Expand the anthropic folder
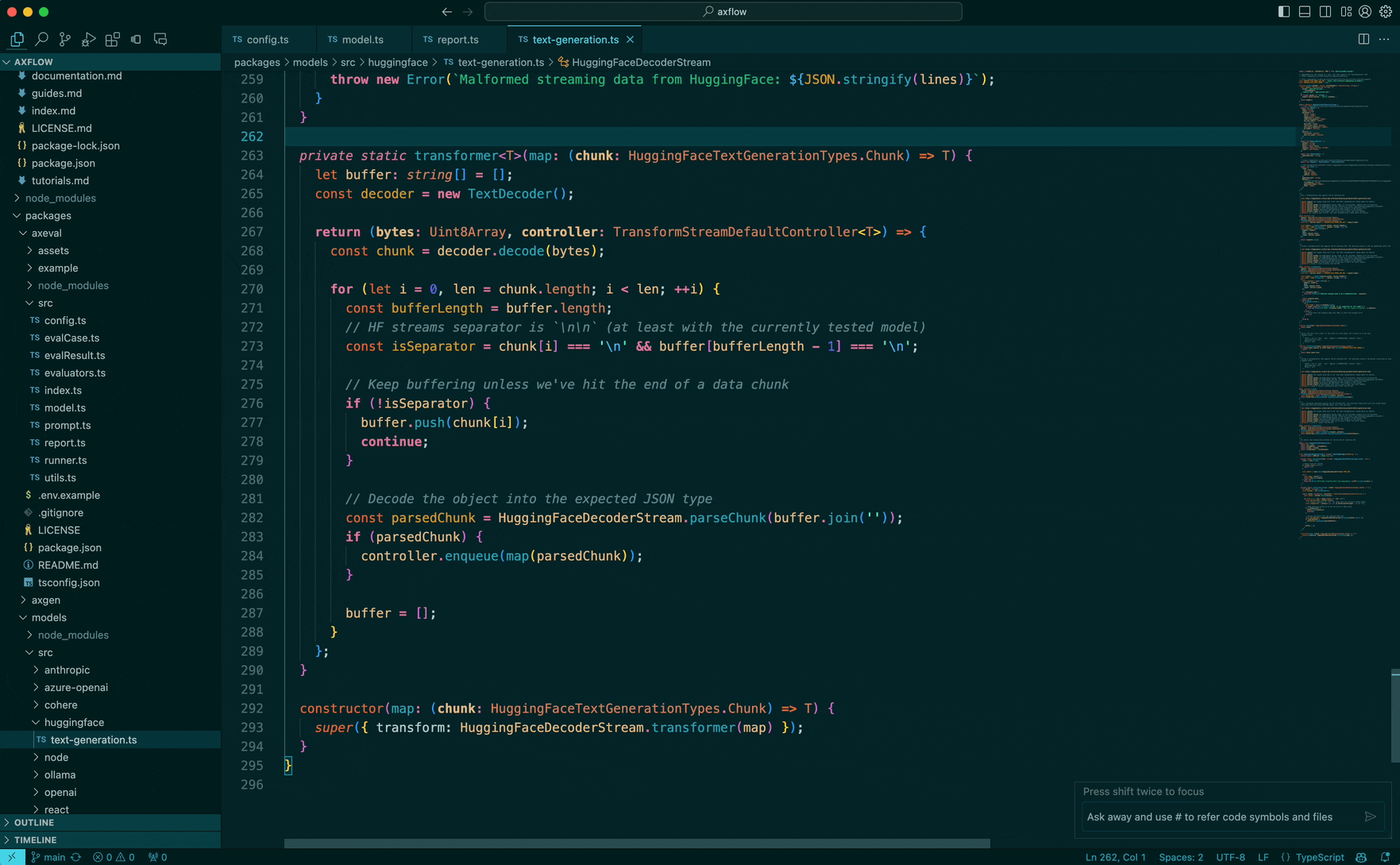Image resolution: width=1400 pixels, height=865 pixels. 67,670
